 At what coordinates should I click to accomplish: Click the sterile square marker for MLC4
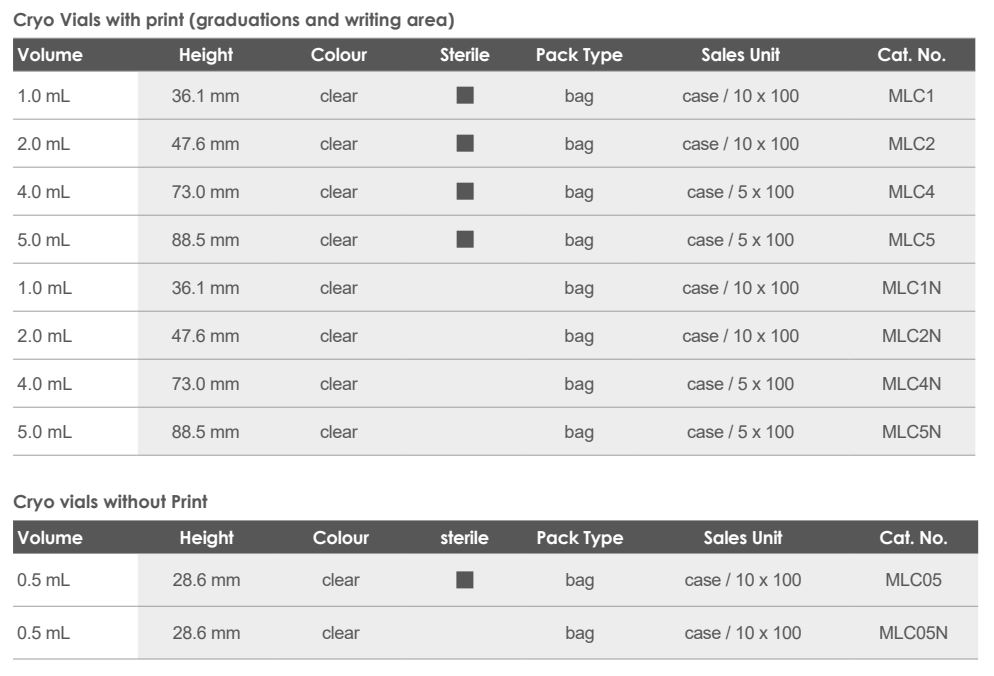pos(465,191)
